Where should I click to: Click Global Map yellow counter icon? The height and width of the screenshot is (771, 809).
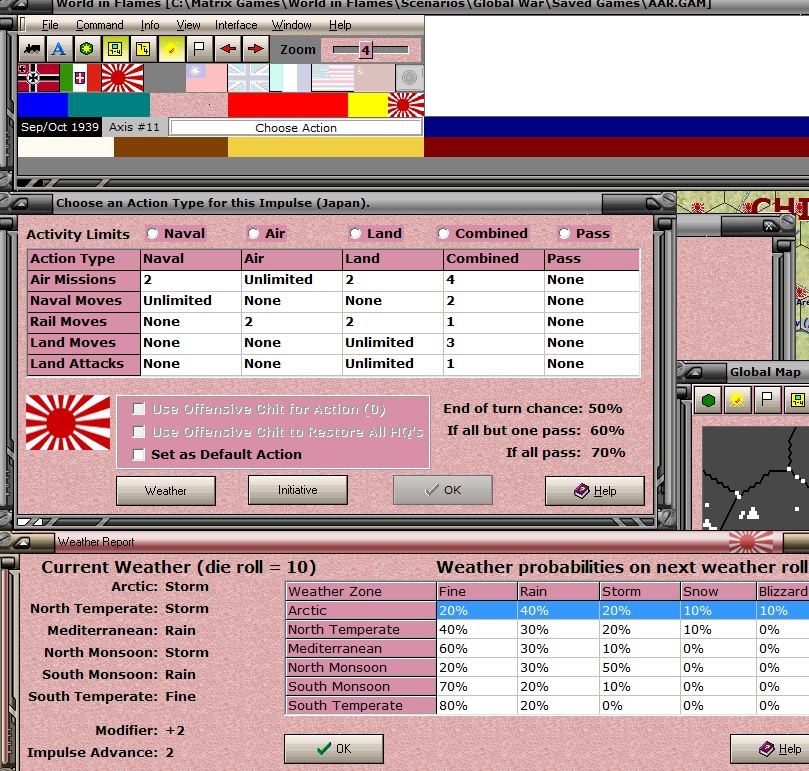click(797, 399)
